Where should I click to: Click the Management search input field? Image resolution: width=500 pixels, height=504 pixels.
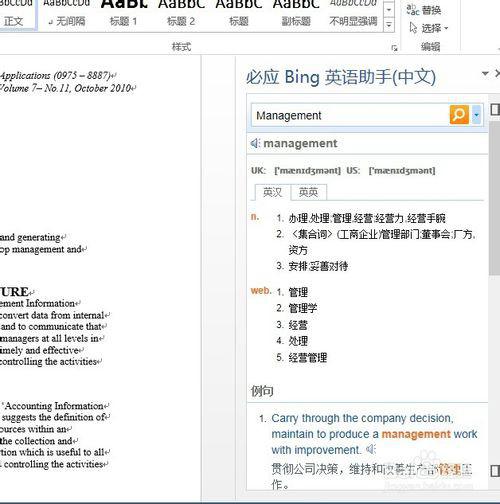click(x=350, y=115)
